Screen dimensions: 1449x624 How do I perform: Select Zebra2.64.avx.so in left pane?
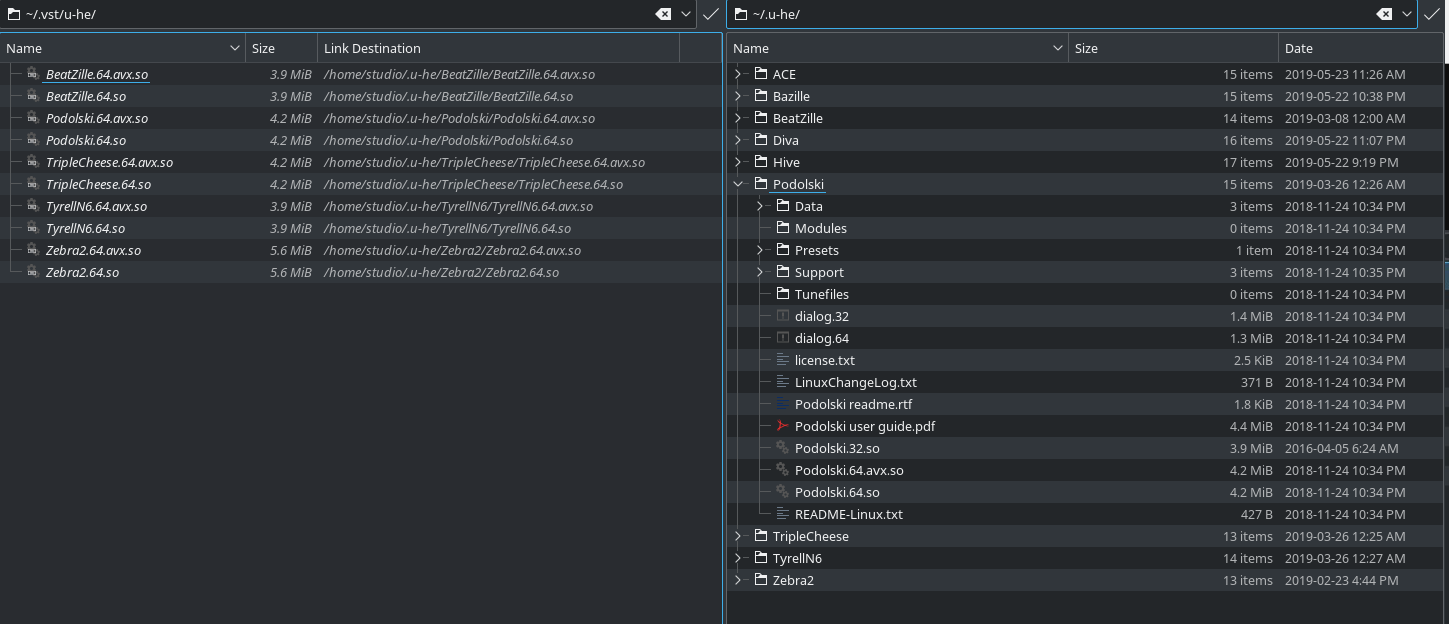pos(93,250)
